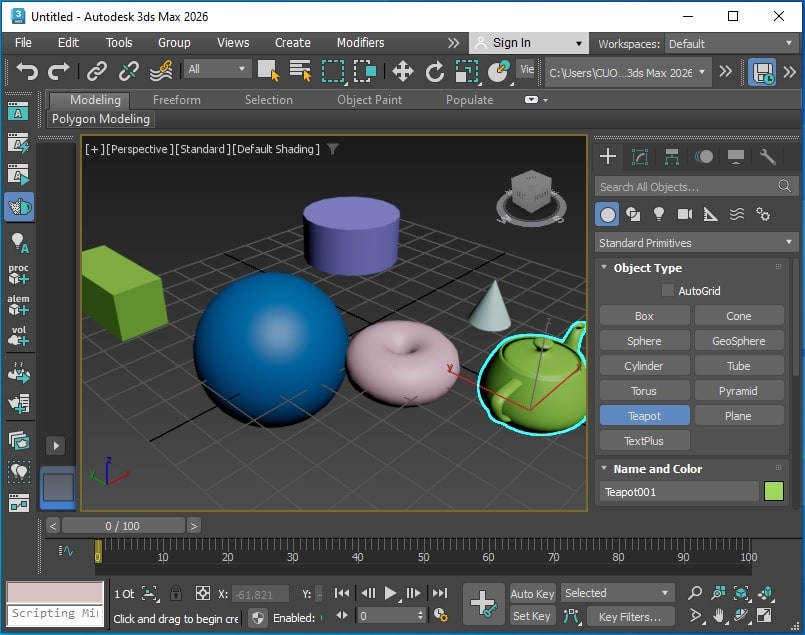Open the selection filter All dropdown
Screen dimensions: 805x635
pos(218,69)
